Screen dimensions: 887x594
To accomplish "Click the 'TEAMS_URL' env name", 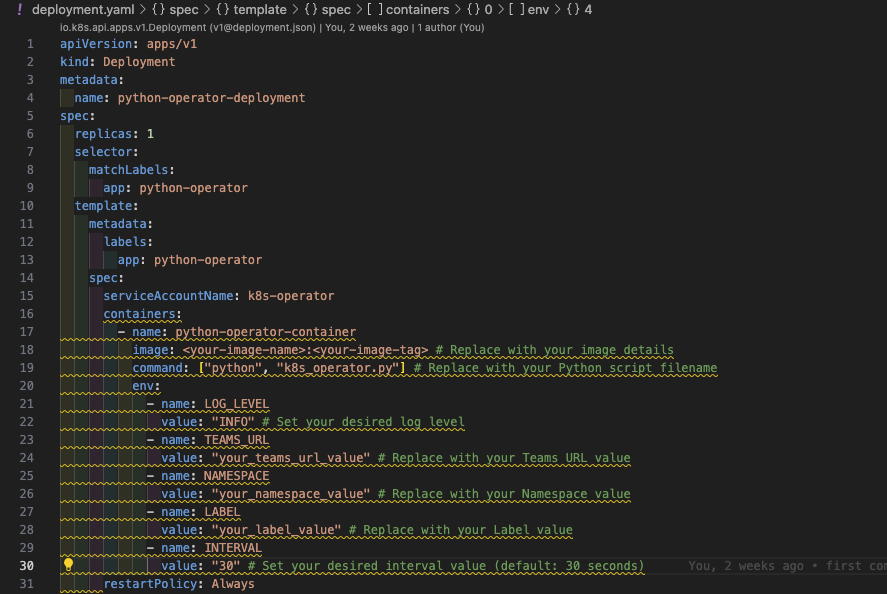I will click(x=237, y=440).
